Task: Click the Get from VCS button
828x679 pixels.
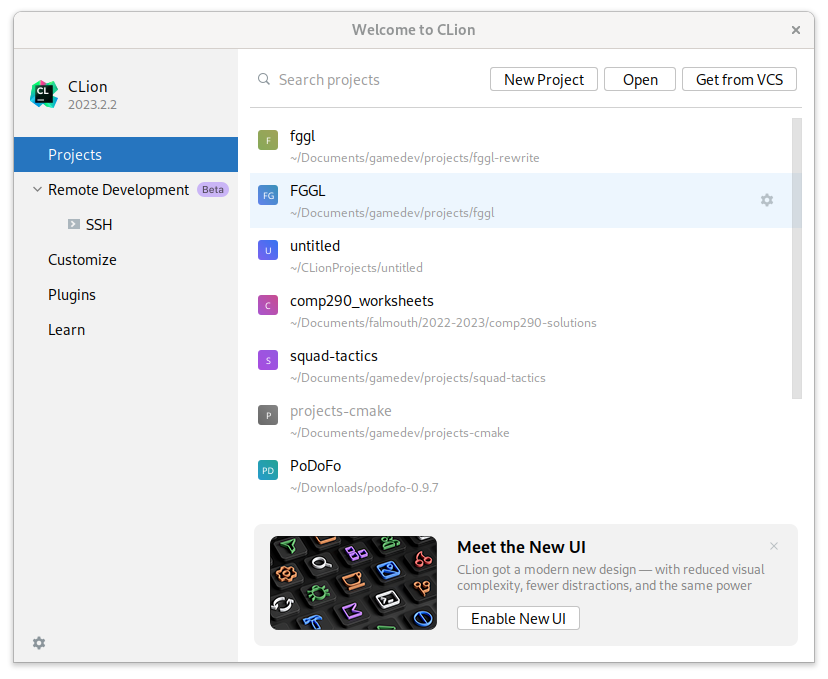Action: [739, 79]
